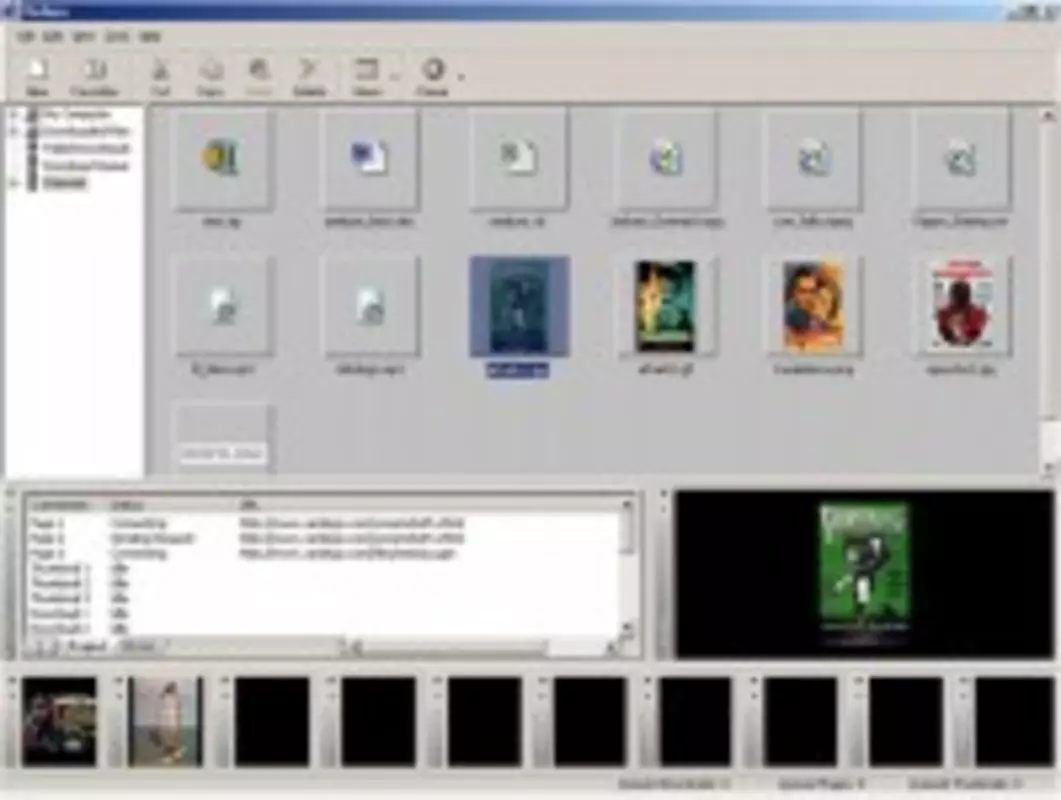Select the highlighted item in folder tree
This screenshot has height=800, width=1061.
point(65,183)
